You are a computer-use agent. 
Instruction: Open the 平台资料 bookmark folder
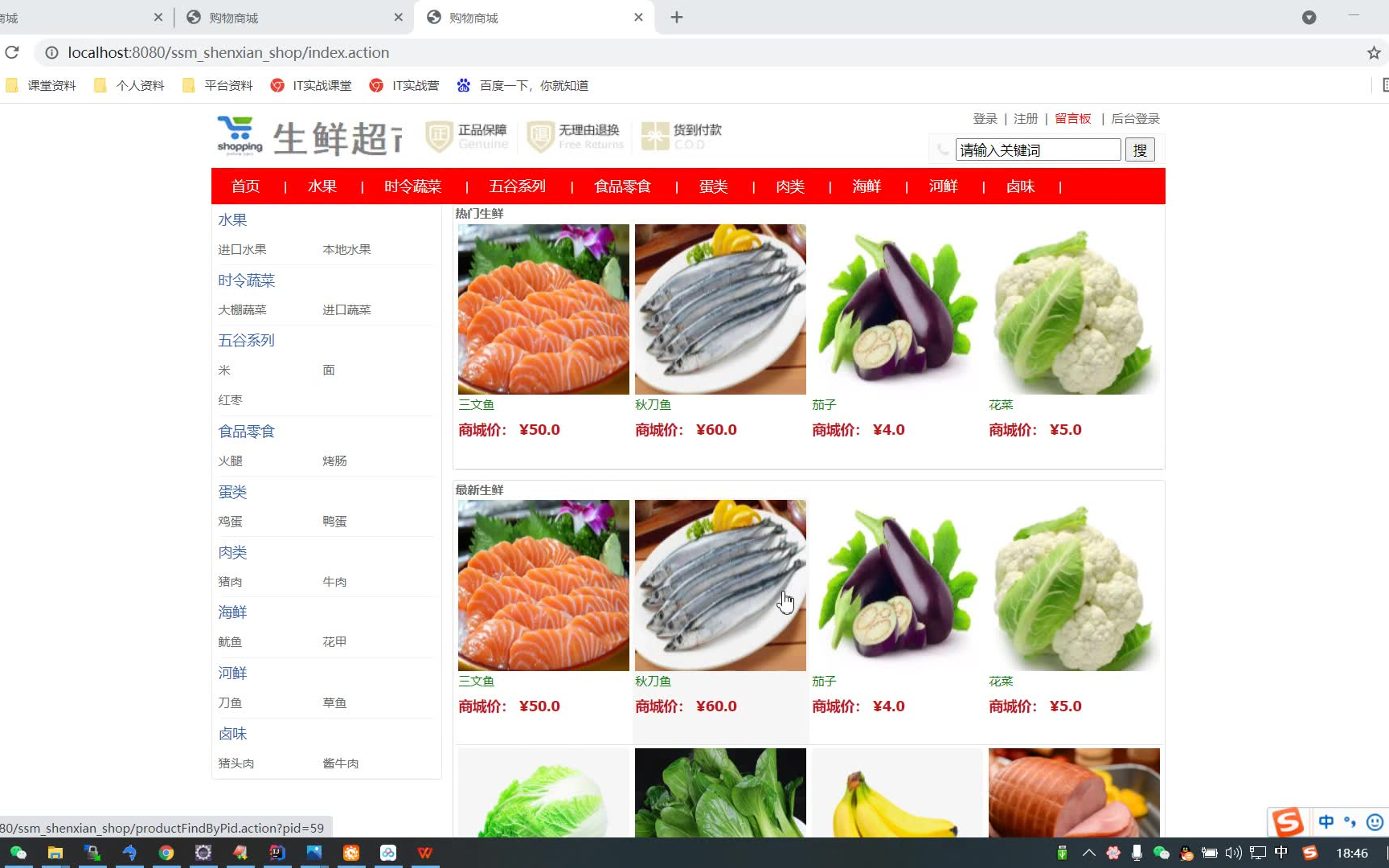pyautogui.click(x=218, y=85)
